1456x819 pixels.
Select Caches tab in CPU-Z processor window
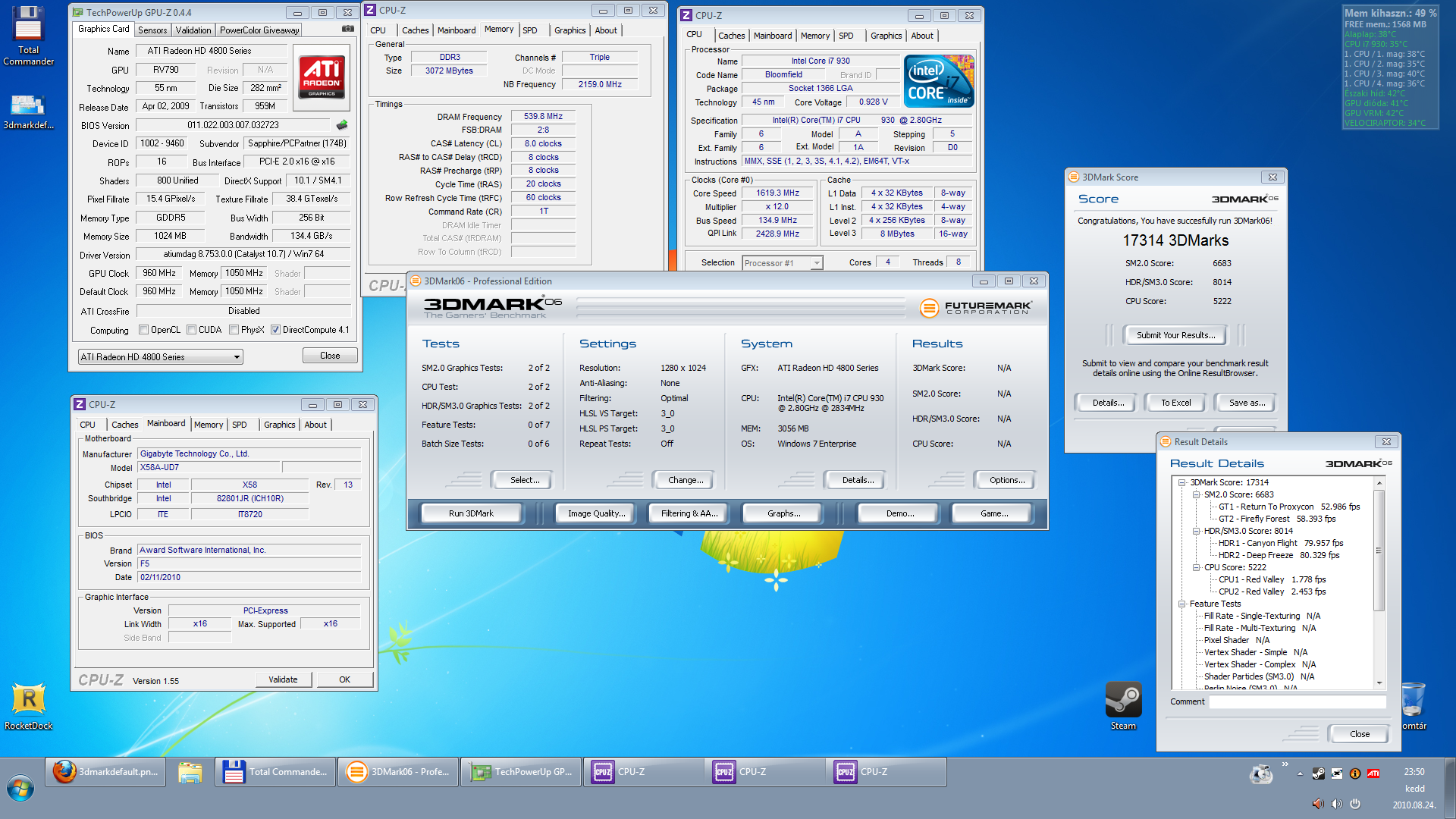coord(731,36)
